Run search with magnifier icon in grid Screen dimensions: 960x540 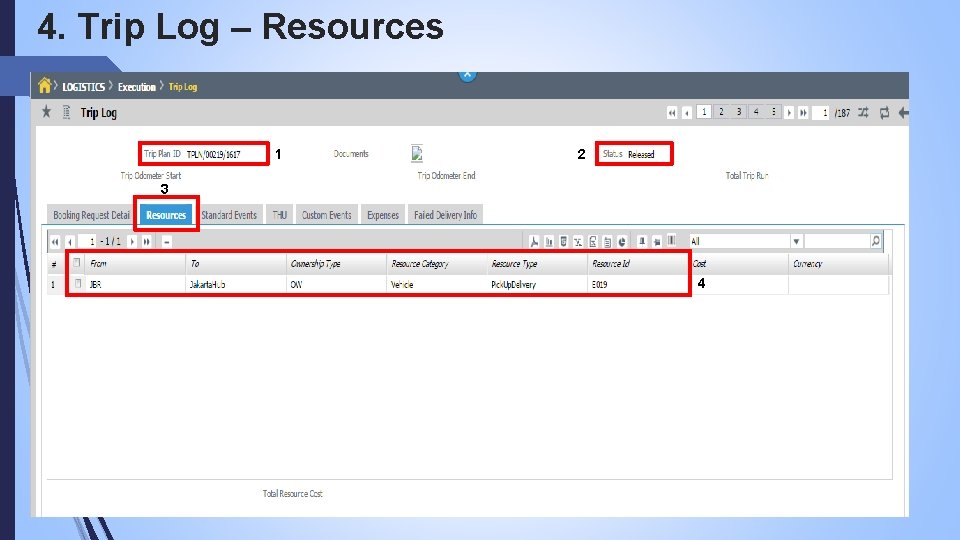tap(876, 241)
